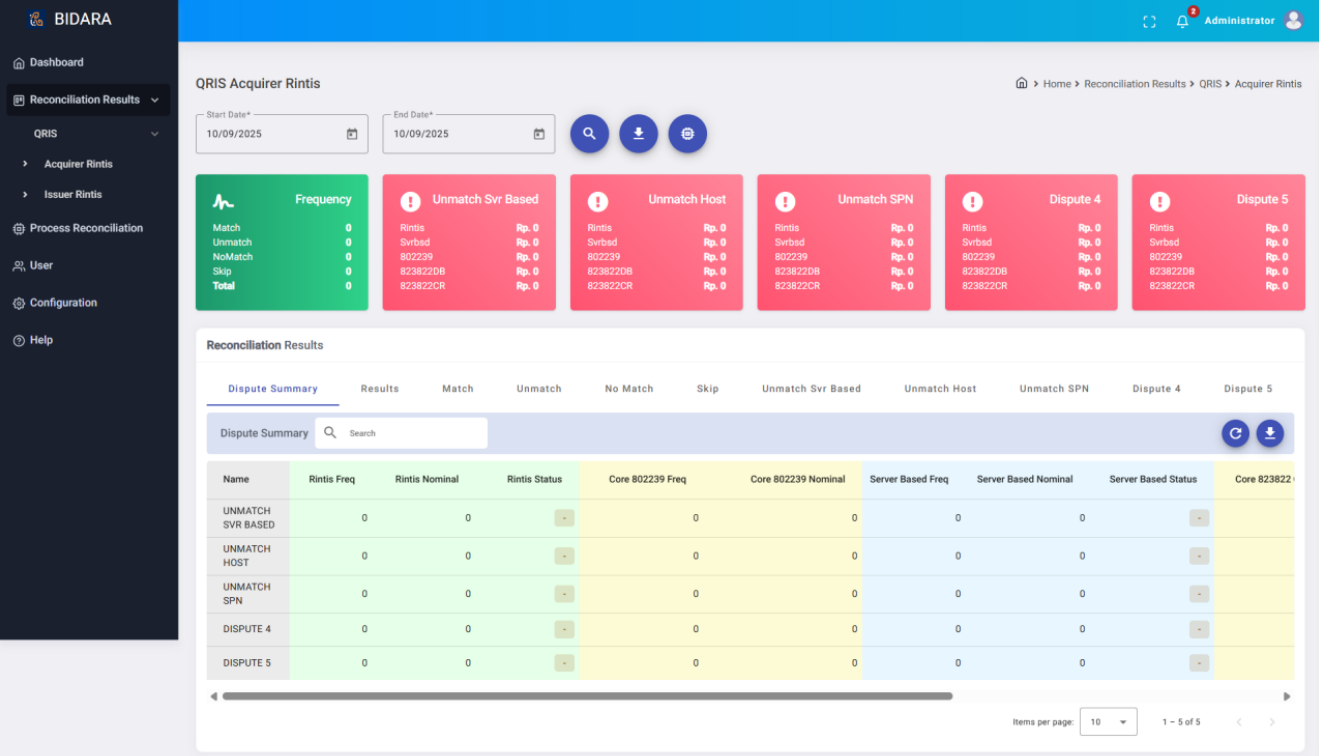Switch to the No Match tab
The height and width of the screenshot is (756, 1319).
628,389
